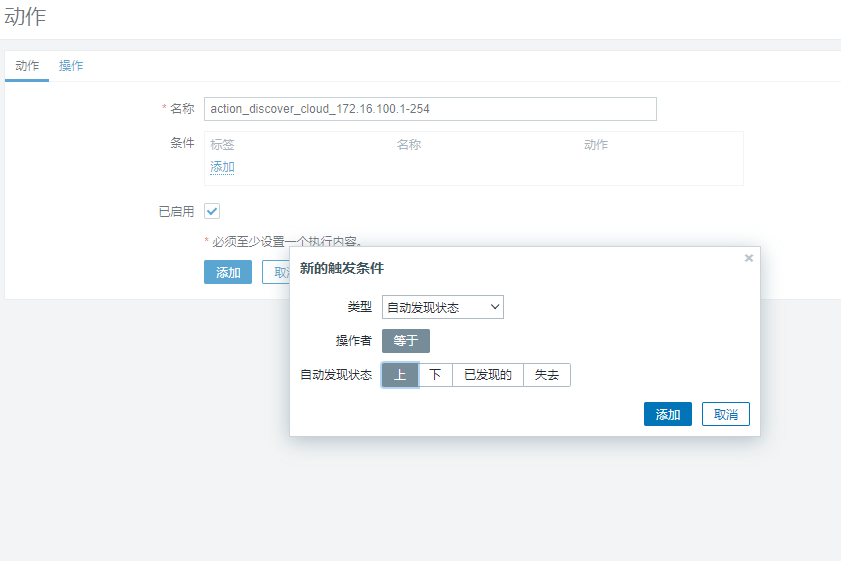Click the 类型 label in the dialog

[359, 307]
